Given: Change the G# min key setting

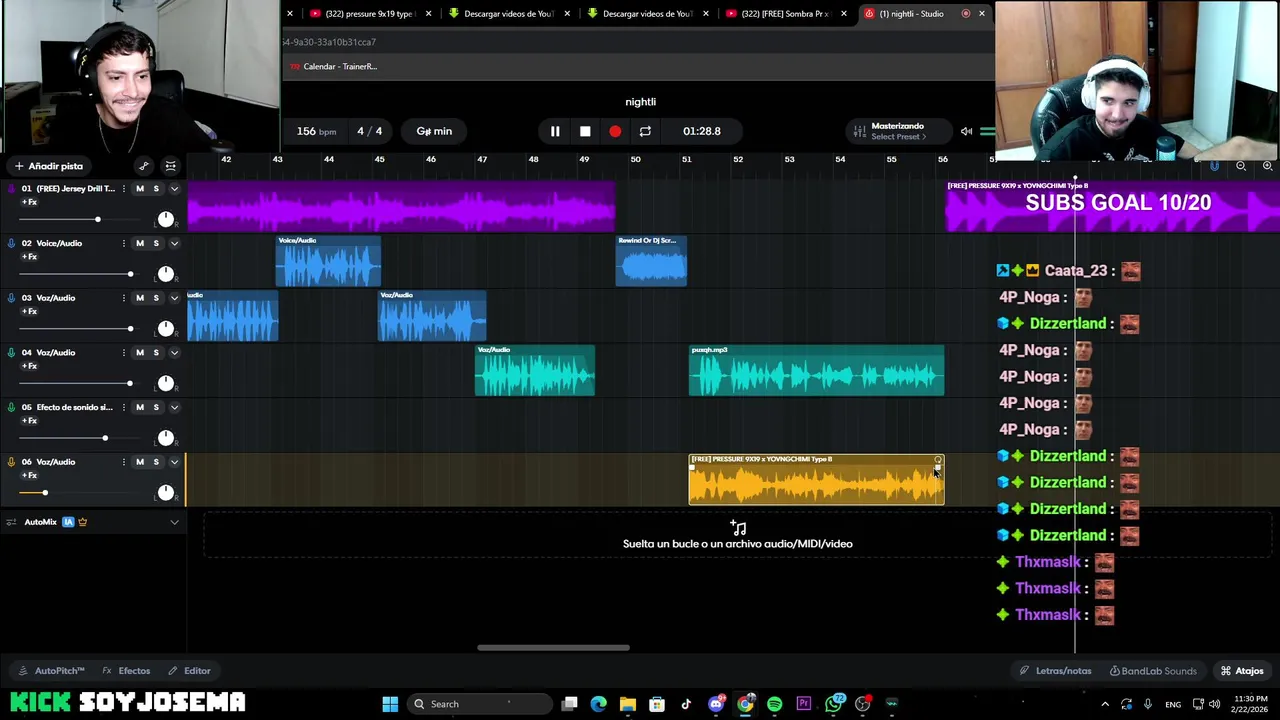Looking at the screenshot, I should tap(434, 131).
